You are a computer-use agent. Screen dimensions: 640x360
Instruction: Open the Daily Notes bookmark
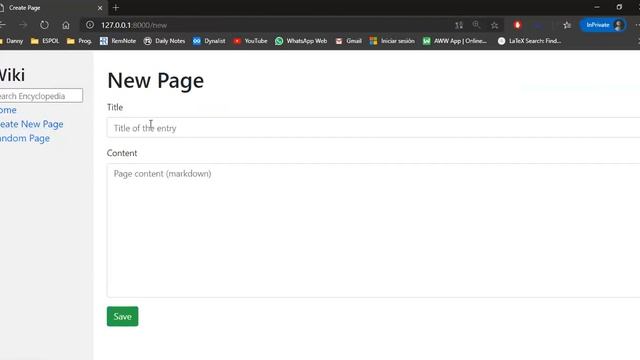(164, 41)
